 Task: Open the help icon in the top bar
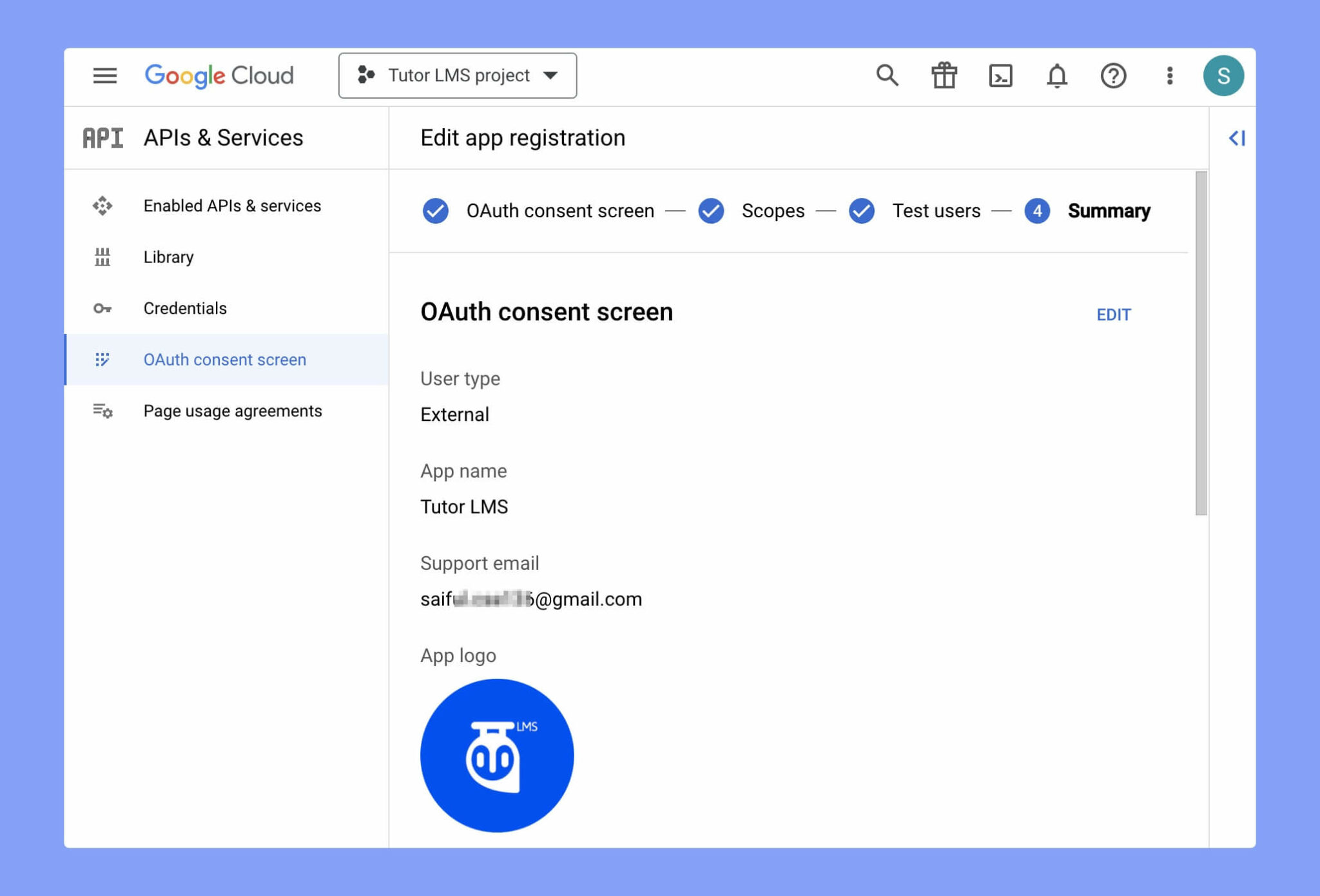(1113, 75)
